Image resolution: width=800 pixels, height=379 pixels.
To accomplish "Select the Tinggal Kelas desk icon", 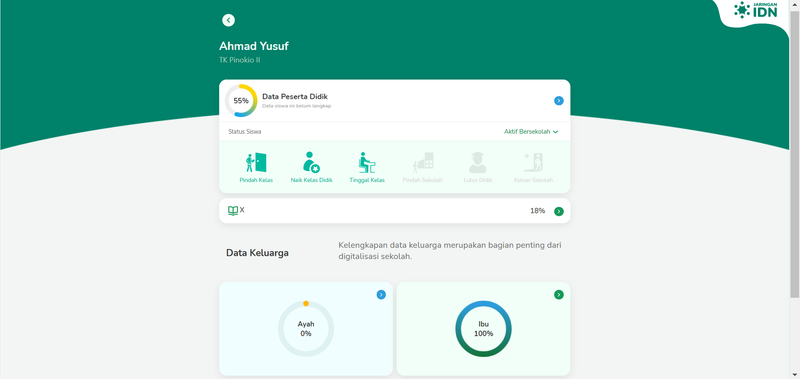I will point(367,162).
